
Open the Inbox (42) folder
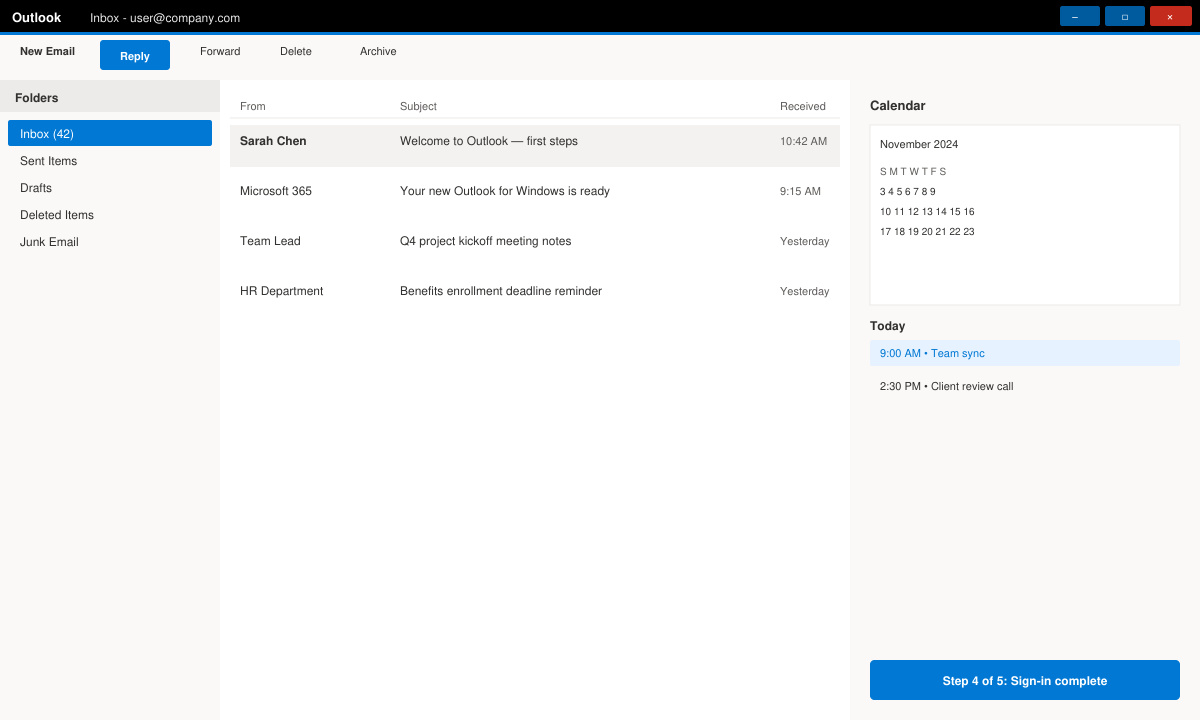tap(110, 133)
